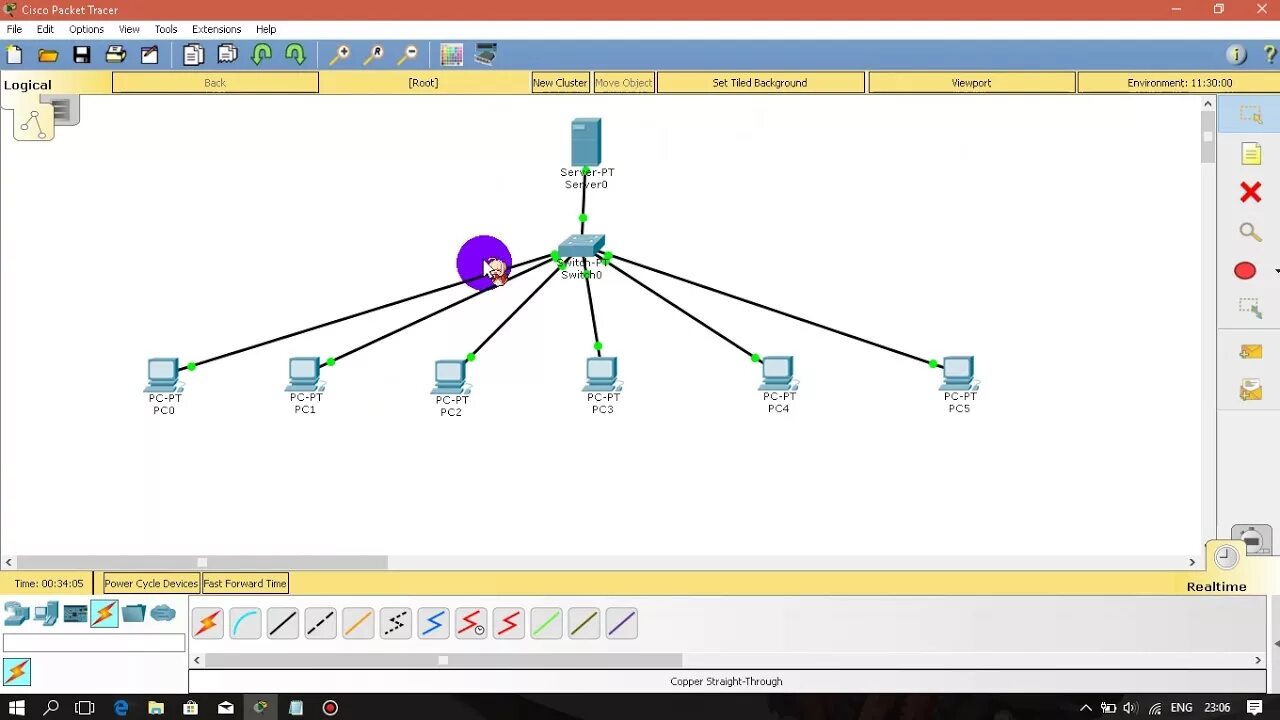Click the New Cluster button
The image size is (1280, 720).
click(x=560, y=83)
